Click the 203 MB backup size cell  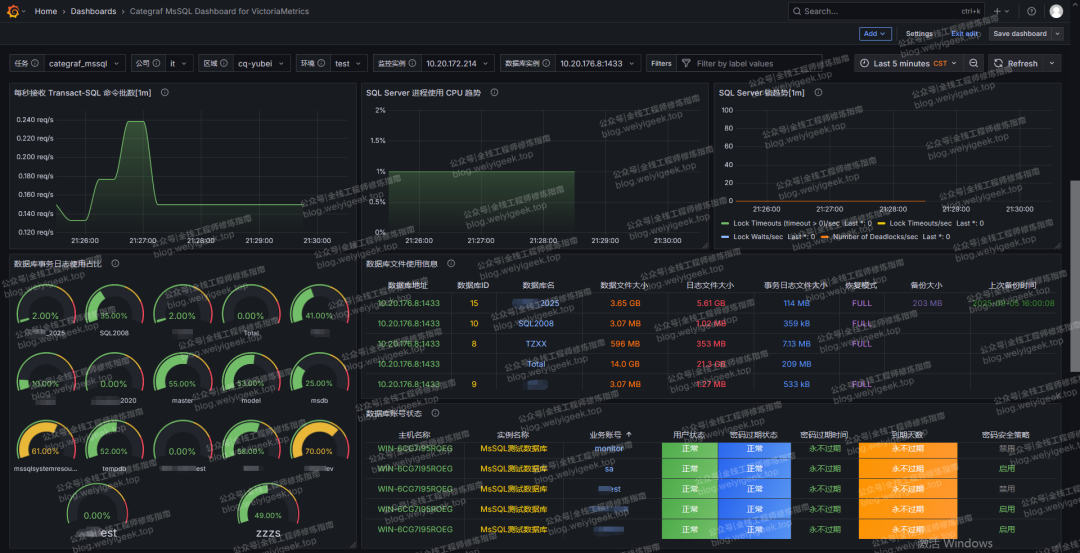[927, 303]
